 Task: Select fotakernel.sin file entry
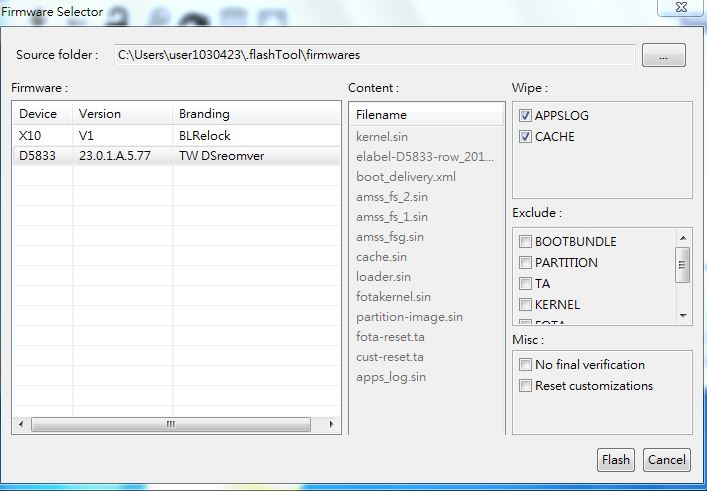point(393,297)
